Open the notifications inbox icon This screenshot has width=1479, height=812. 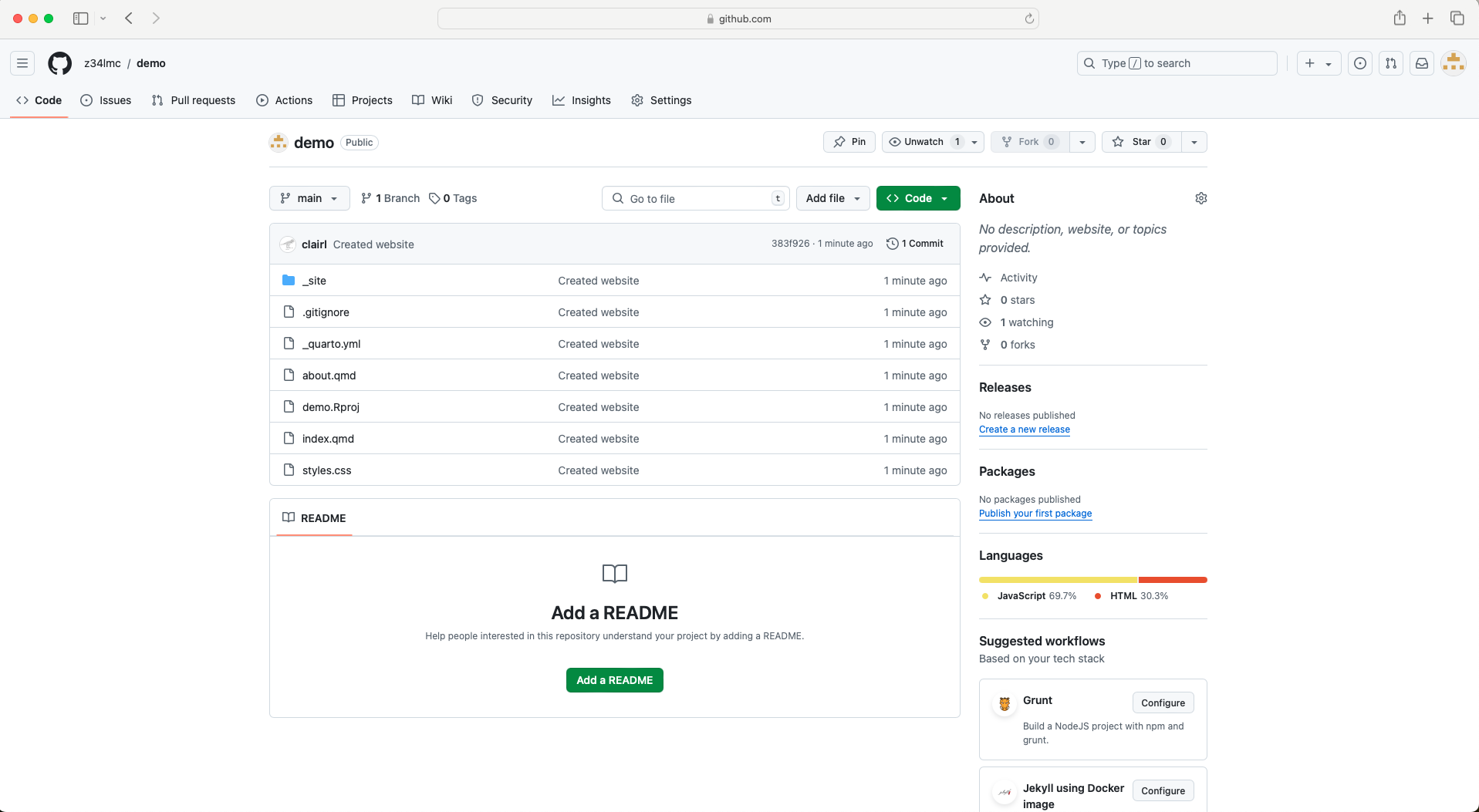coord(1421,63)
